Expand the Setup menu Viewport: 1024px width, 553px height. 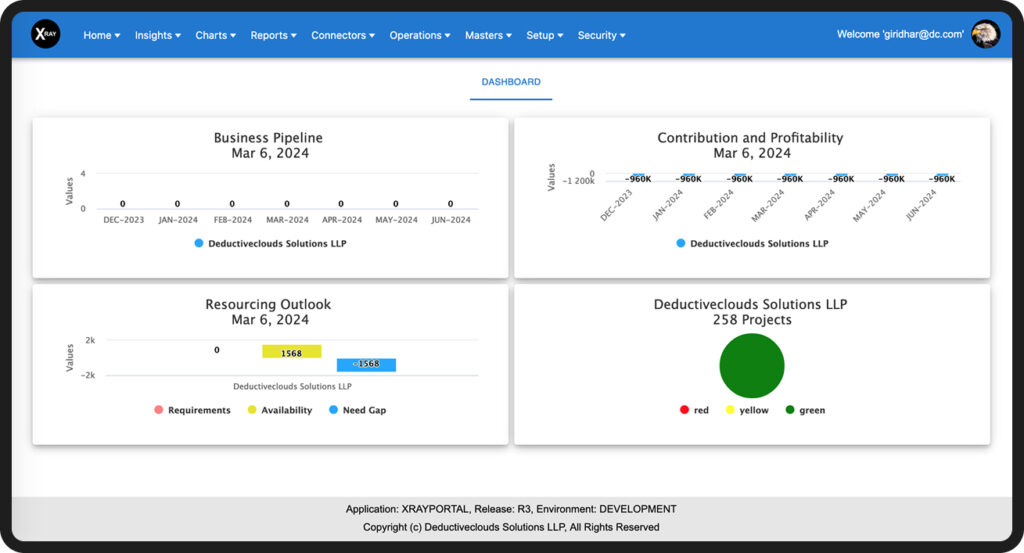tap(545, 35)
